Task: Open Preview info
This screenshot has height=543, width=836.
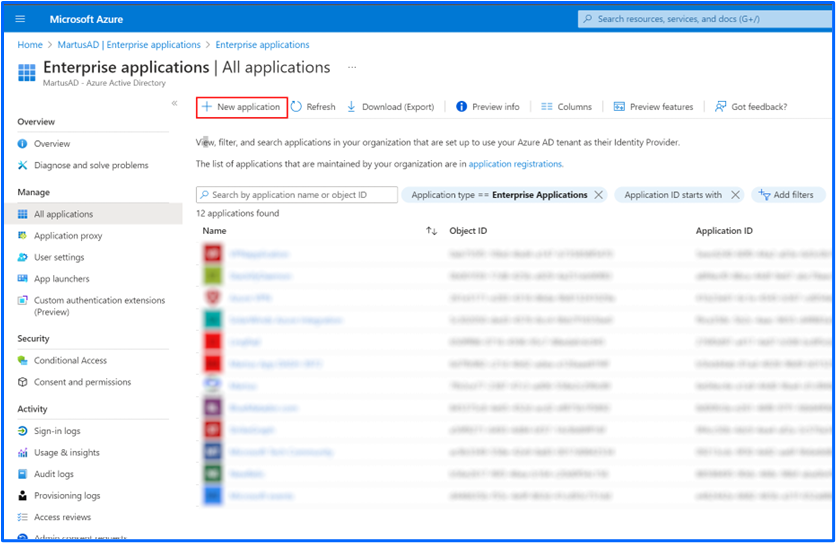Action: coord(488,107)
